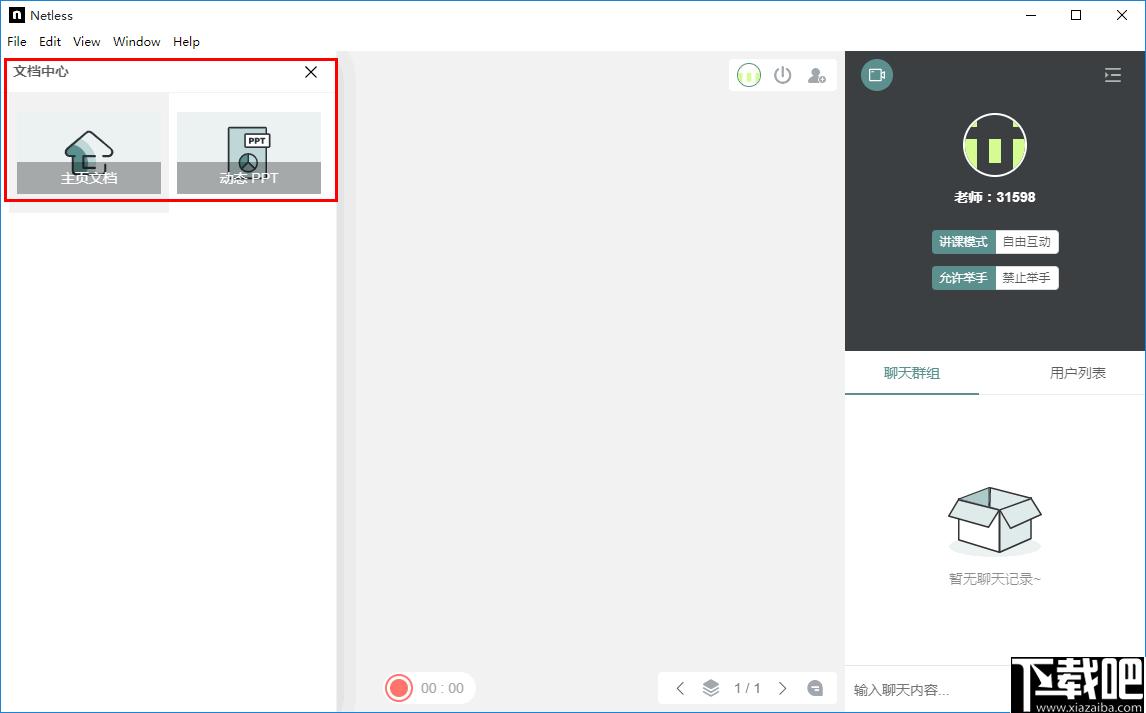Select 讲课模式 lecture mode
1146x713 pixels.
963,242
